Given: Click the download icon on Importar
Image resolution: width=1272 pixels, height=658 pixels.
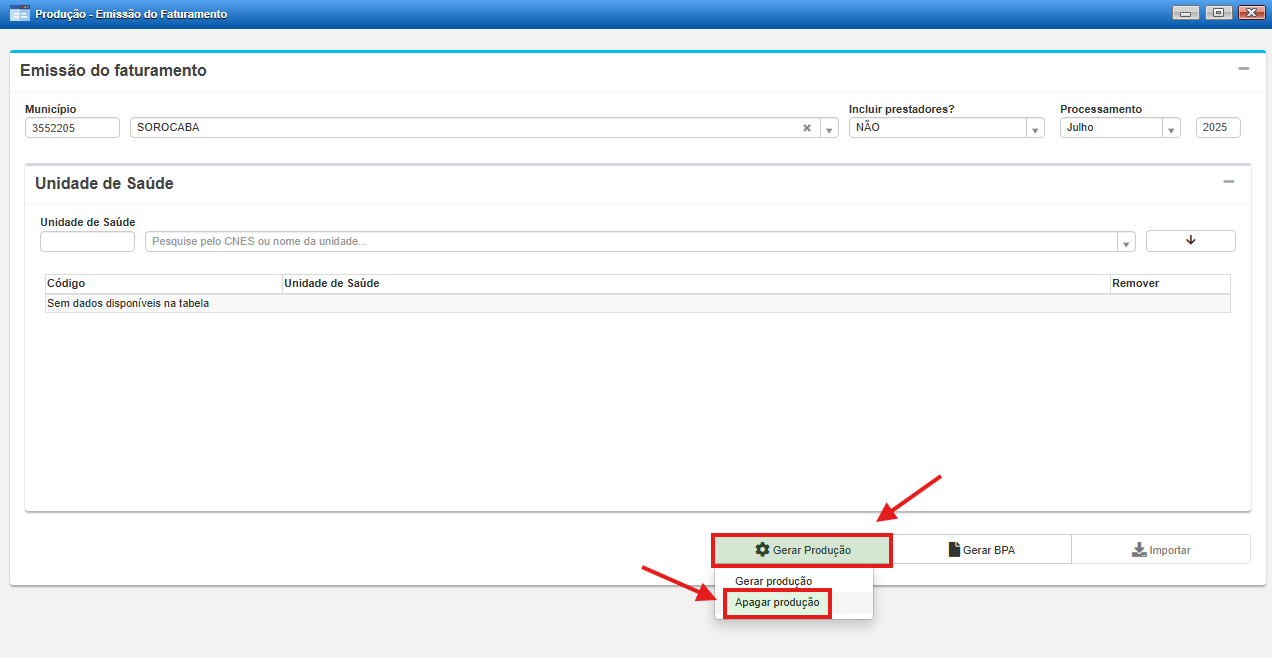Looking at the screenshot, I should click(x=1138, y=550).
